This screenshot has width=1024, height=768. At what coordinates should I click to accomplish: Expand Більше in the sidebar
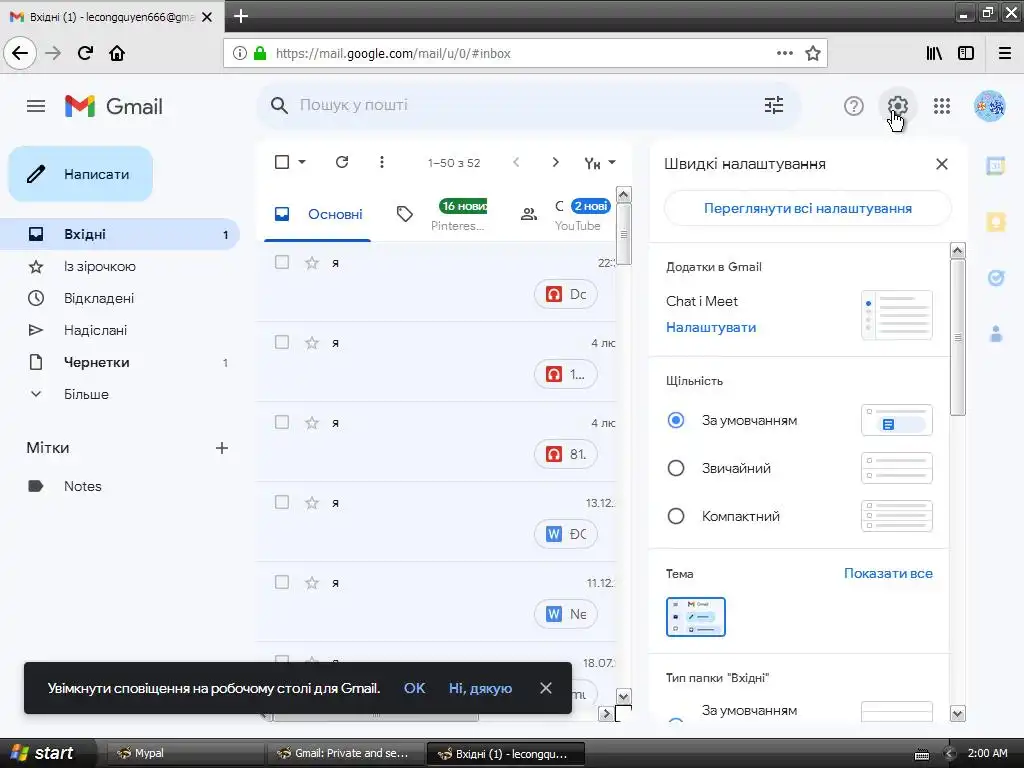pyautogui.click(x=86, y=394)
